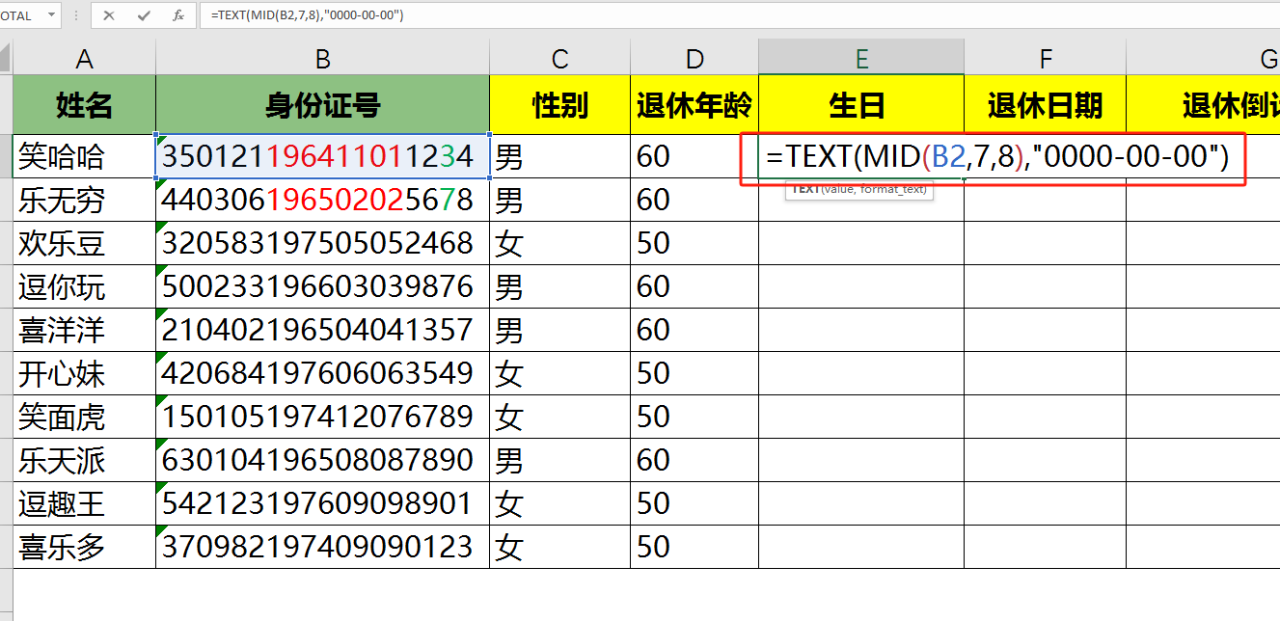The image size is (1280, 621).
Task: Select the name cell 乐无穷
Action: point(84,200)
